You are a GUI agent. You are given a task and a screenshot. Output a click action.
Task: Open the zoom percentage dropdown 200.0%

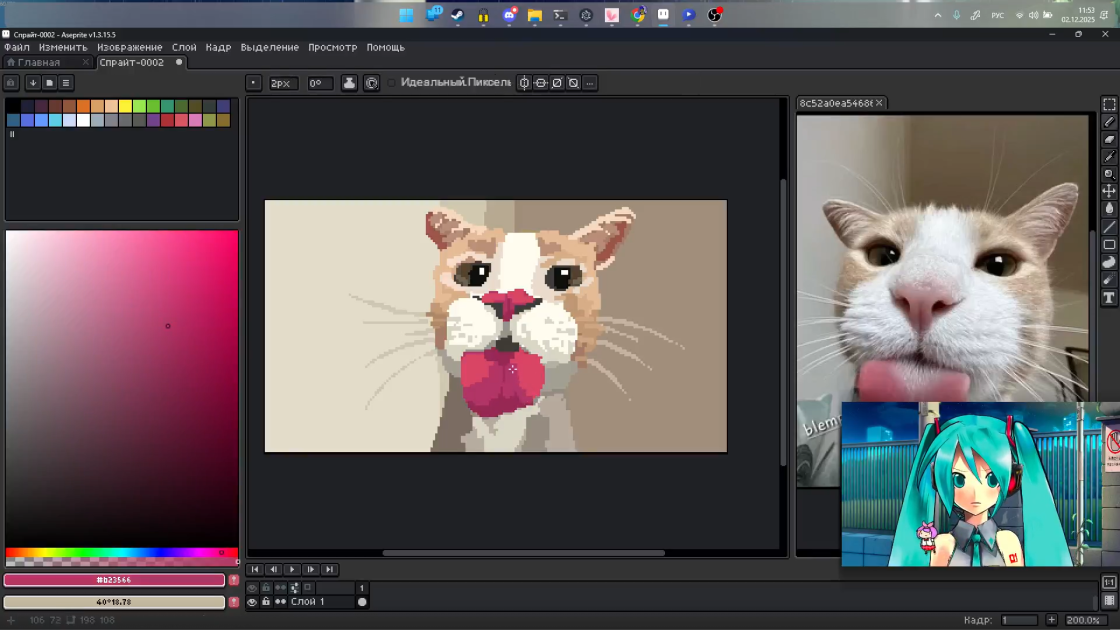[1083, 620]
